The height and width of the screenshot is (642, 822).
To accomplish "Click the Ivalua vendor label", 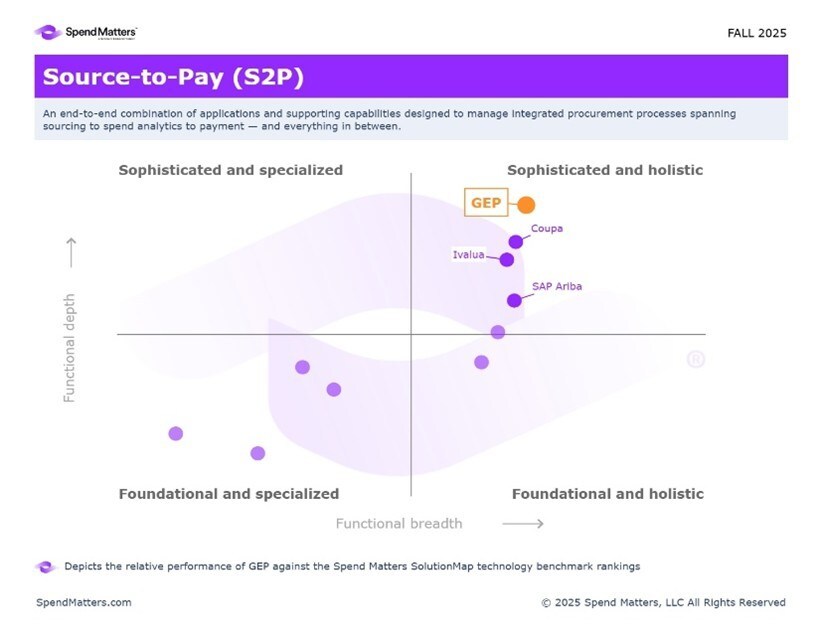I will point(468,255).
